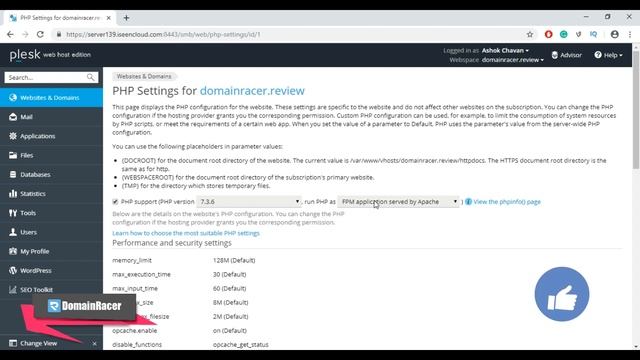Viewport: 640px width, 360px height.
Task: Click the Applications gear icon
Action: click(13, 136)
